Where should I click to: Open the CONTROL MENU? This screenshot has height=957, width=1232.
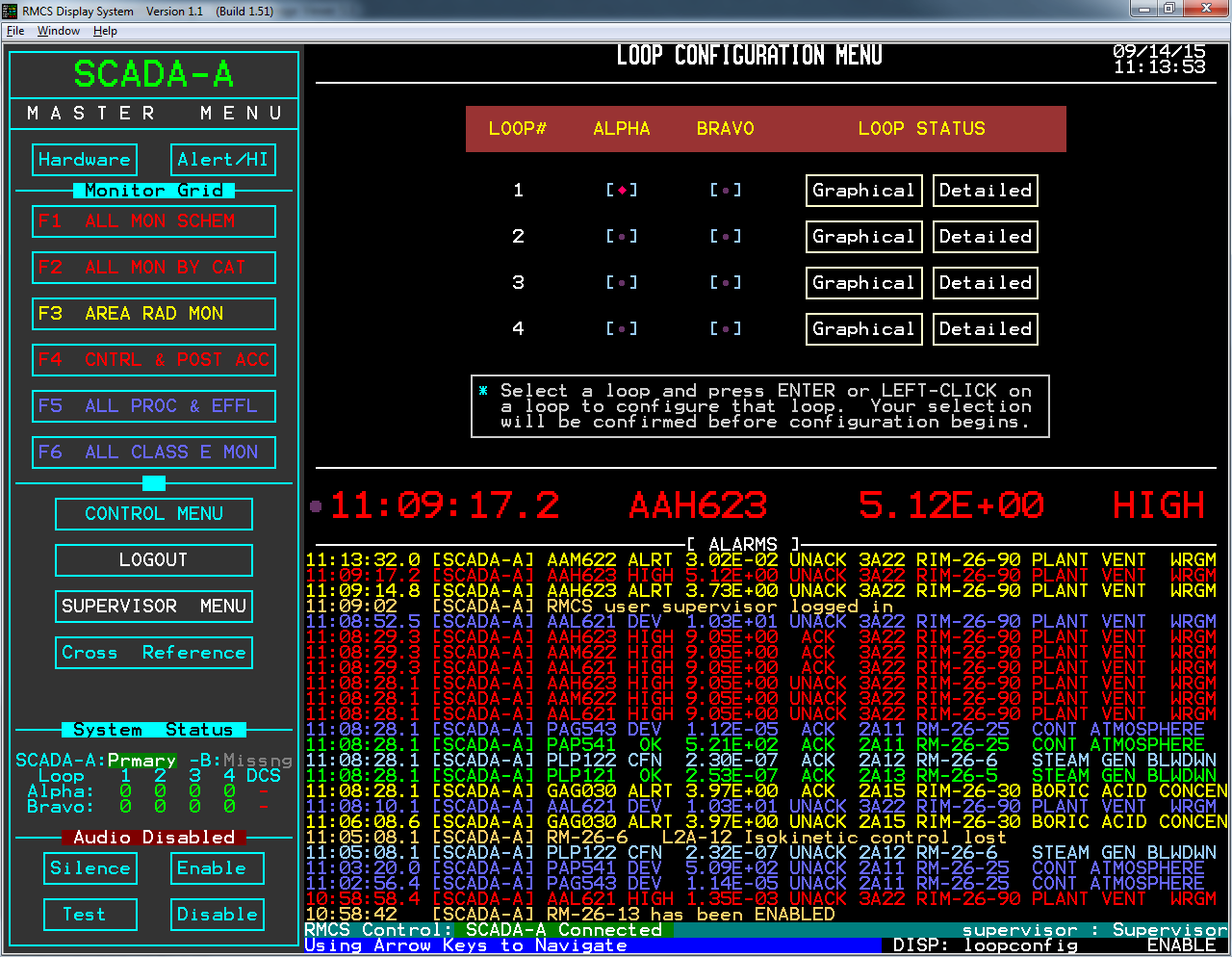click(154, 514)
